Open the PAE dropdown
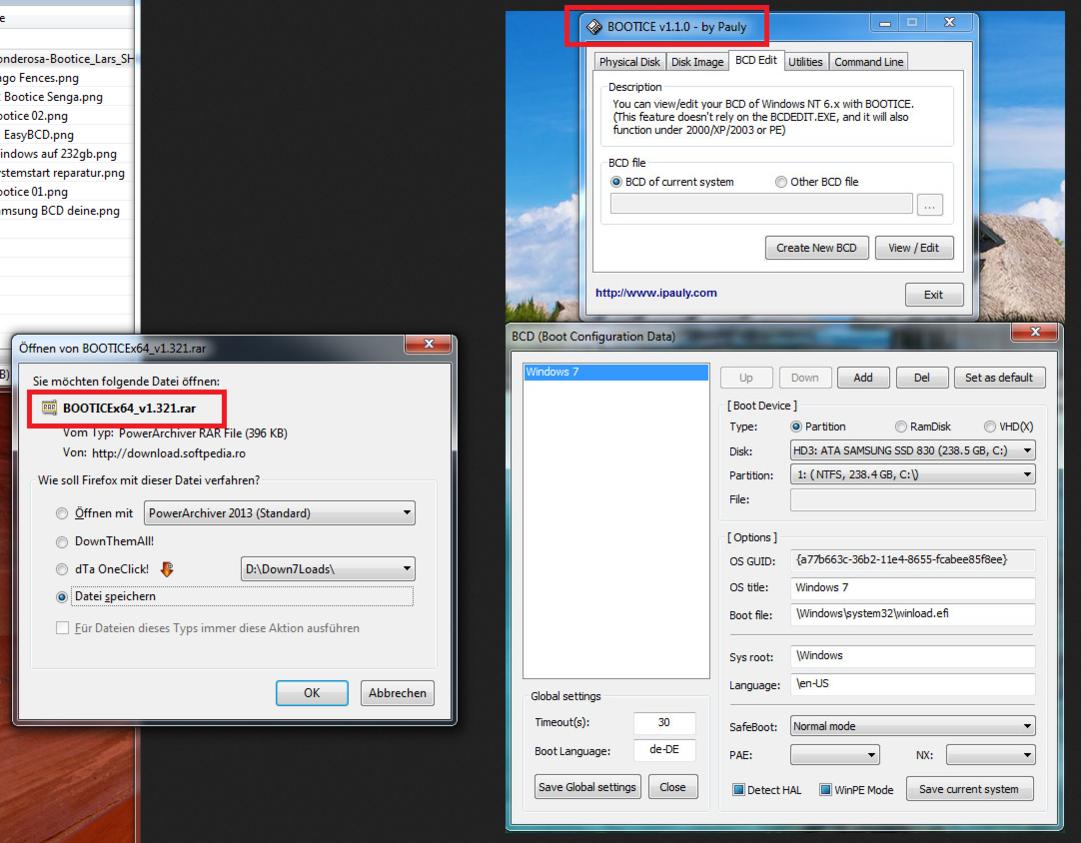 (x=835, y=755)
